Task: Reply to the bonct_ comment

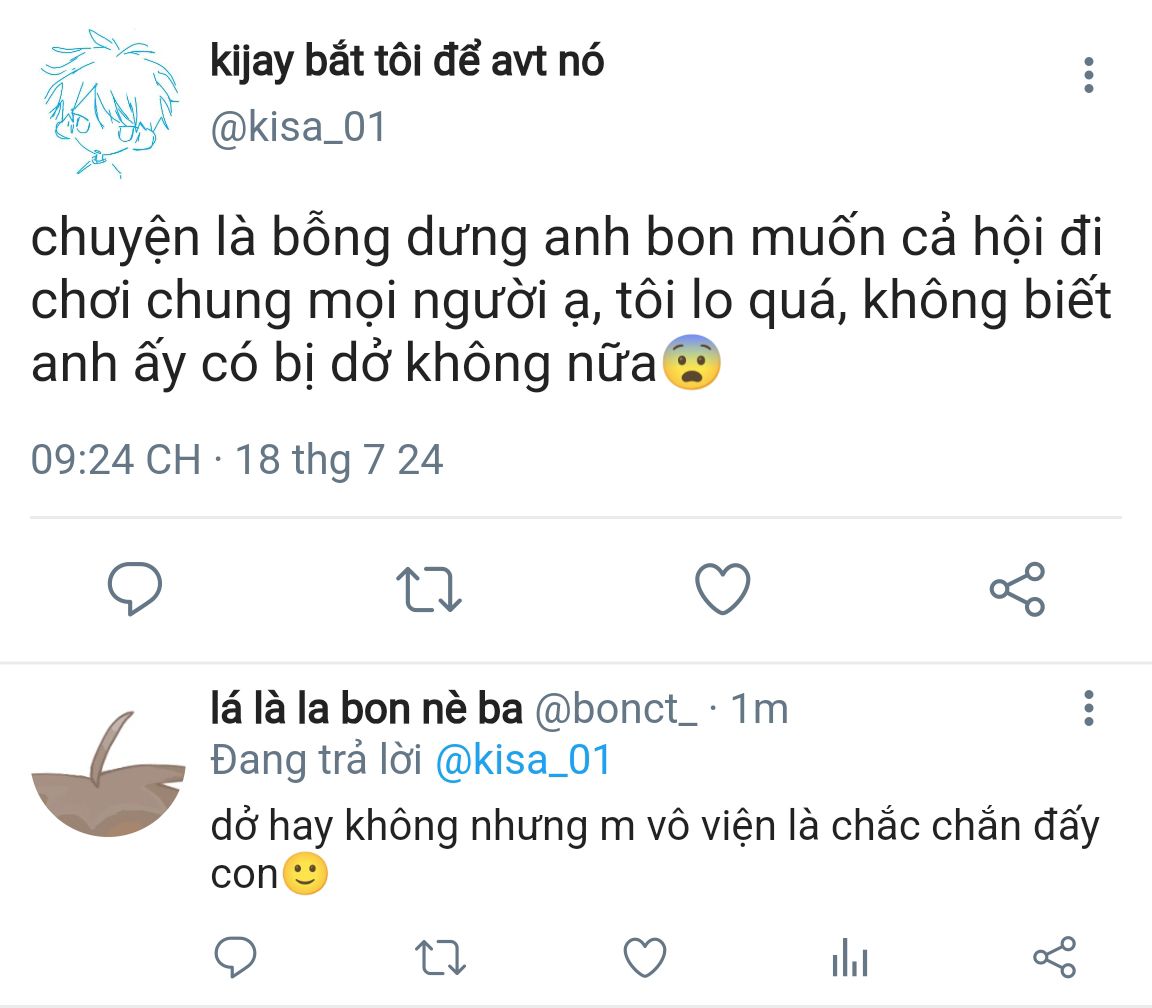Action: pos(236,958)
